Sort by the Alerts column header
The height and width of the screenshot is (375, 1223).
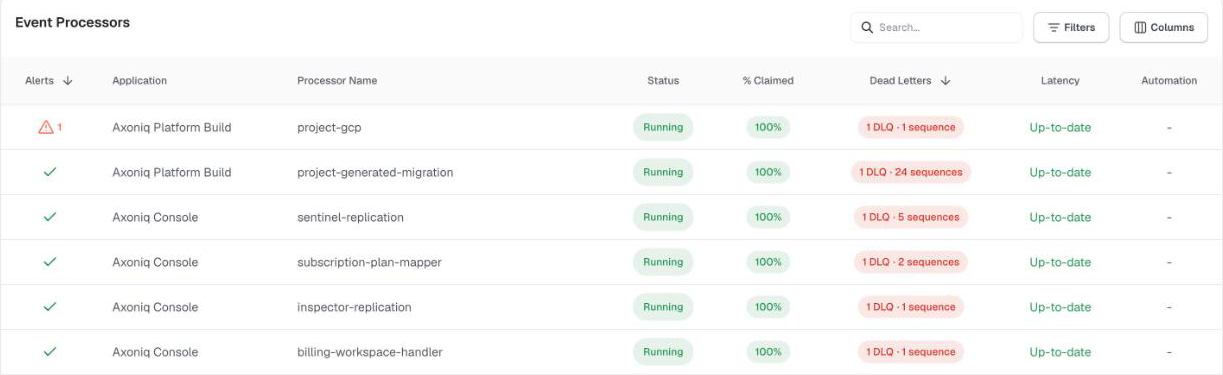49,81
